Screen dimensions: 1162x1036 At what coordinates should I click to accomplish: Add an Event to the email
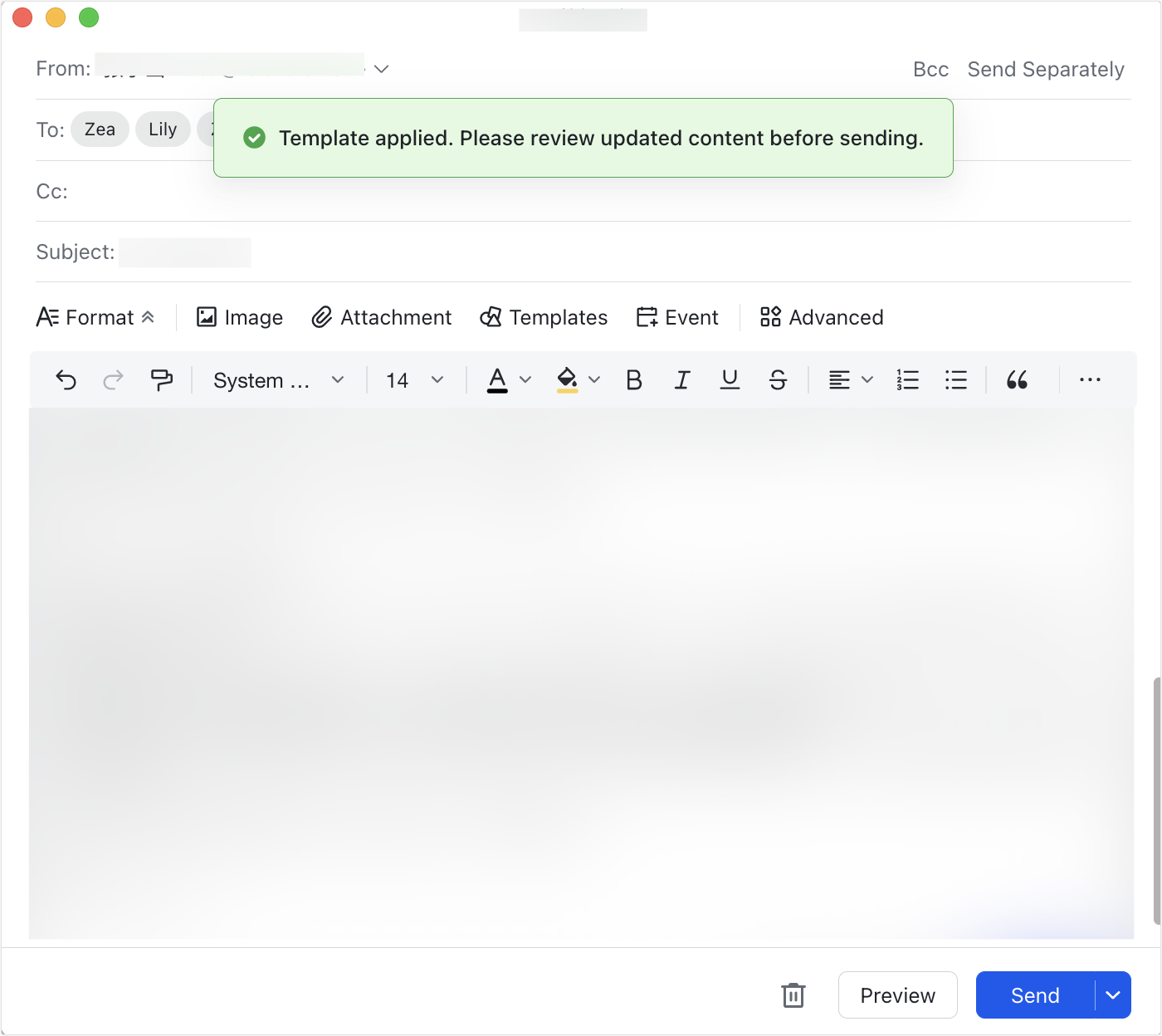[677, 317]
